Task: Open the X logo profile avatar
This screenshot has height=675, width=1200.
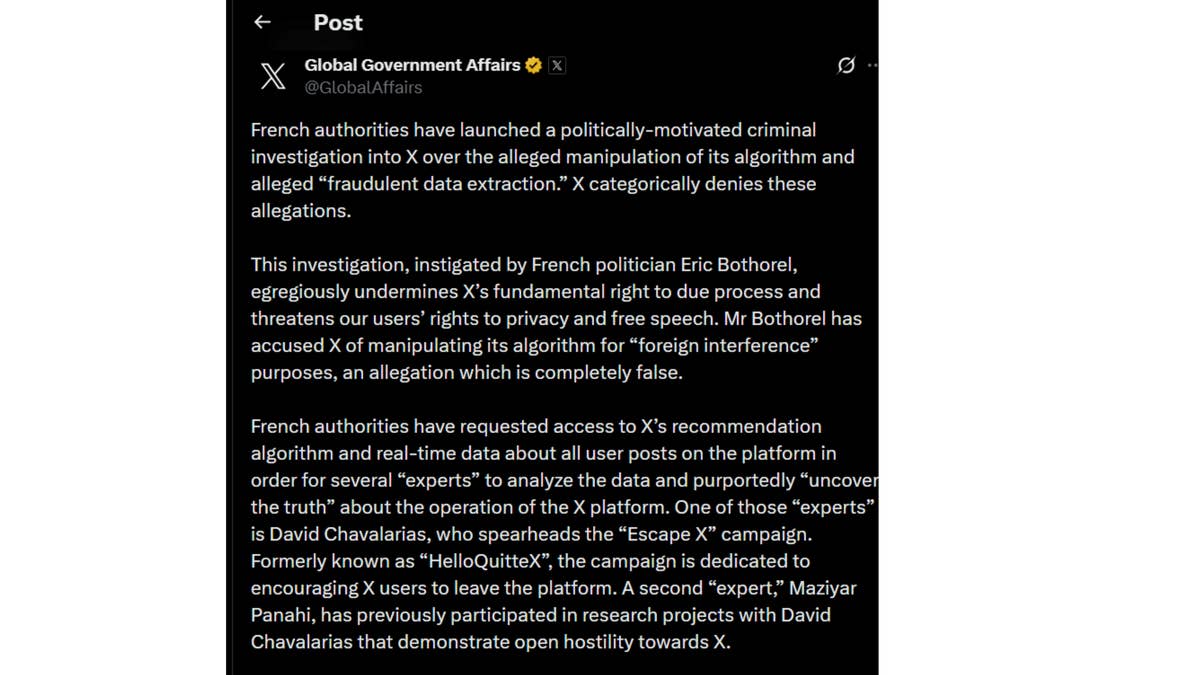Action: click(273, 76)
